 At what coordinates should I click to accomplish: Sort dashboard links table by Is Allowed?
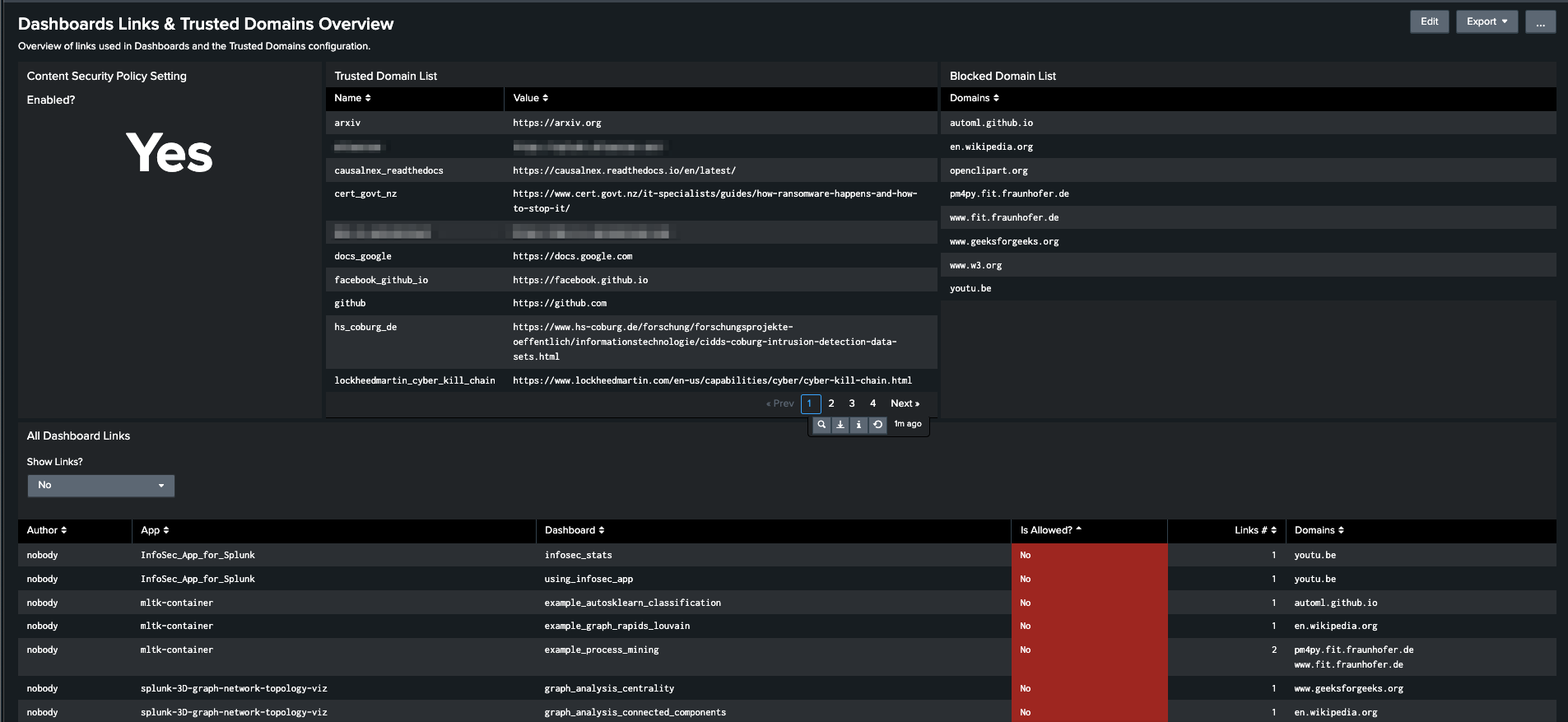[x=1051, y=530]
